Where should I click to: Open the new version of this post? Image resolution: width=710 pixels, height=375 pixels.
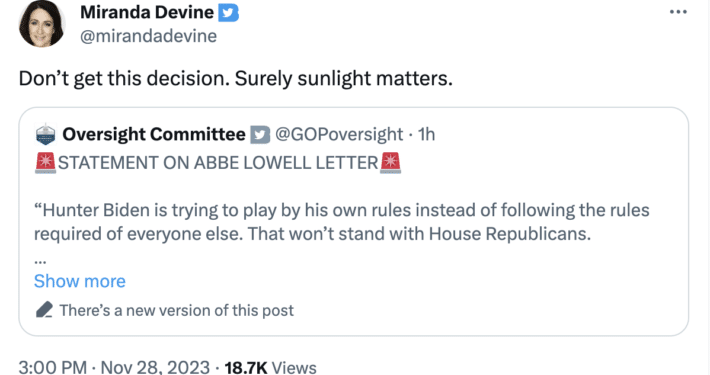click(177, 310)
